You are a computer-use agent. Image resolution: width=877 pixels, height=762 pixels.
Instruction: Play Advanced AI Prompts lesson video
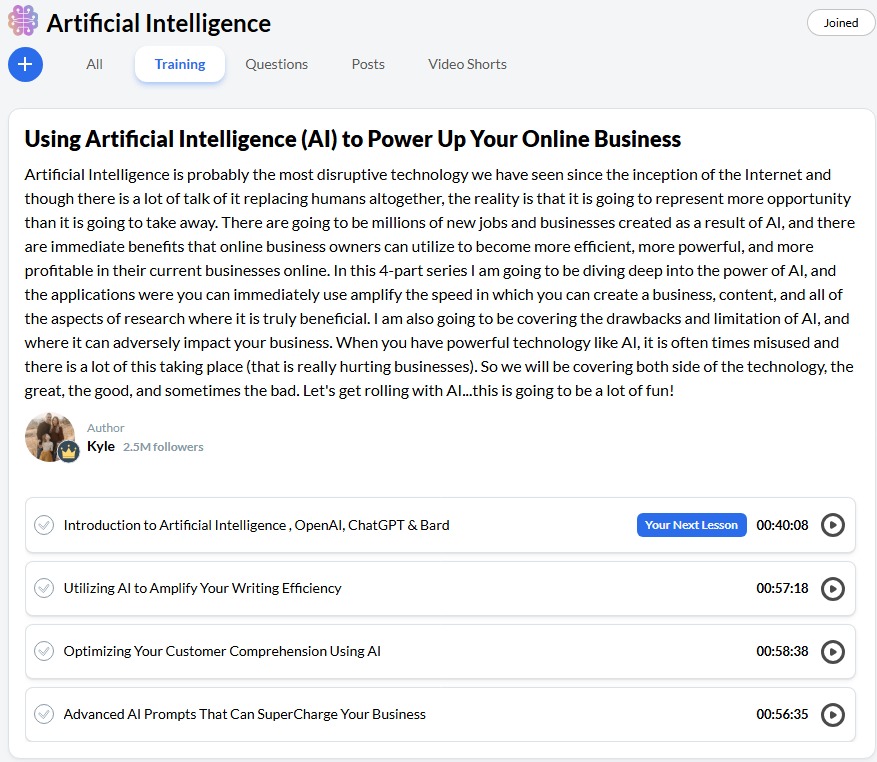click(x=832, y=715)
